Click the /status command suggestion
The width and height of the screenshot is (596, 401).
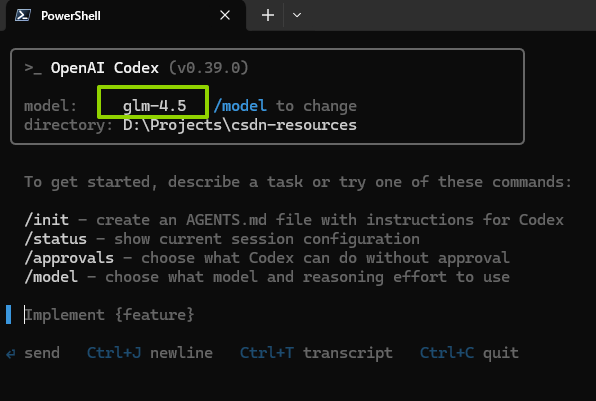coord(55,239)
